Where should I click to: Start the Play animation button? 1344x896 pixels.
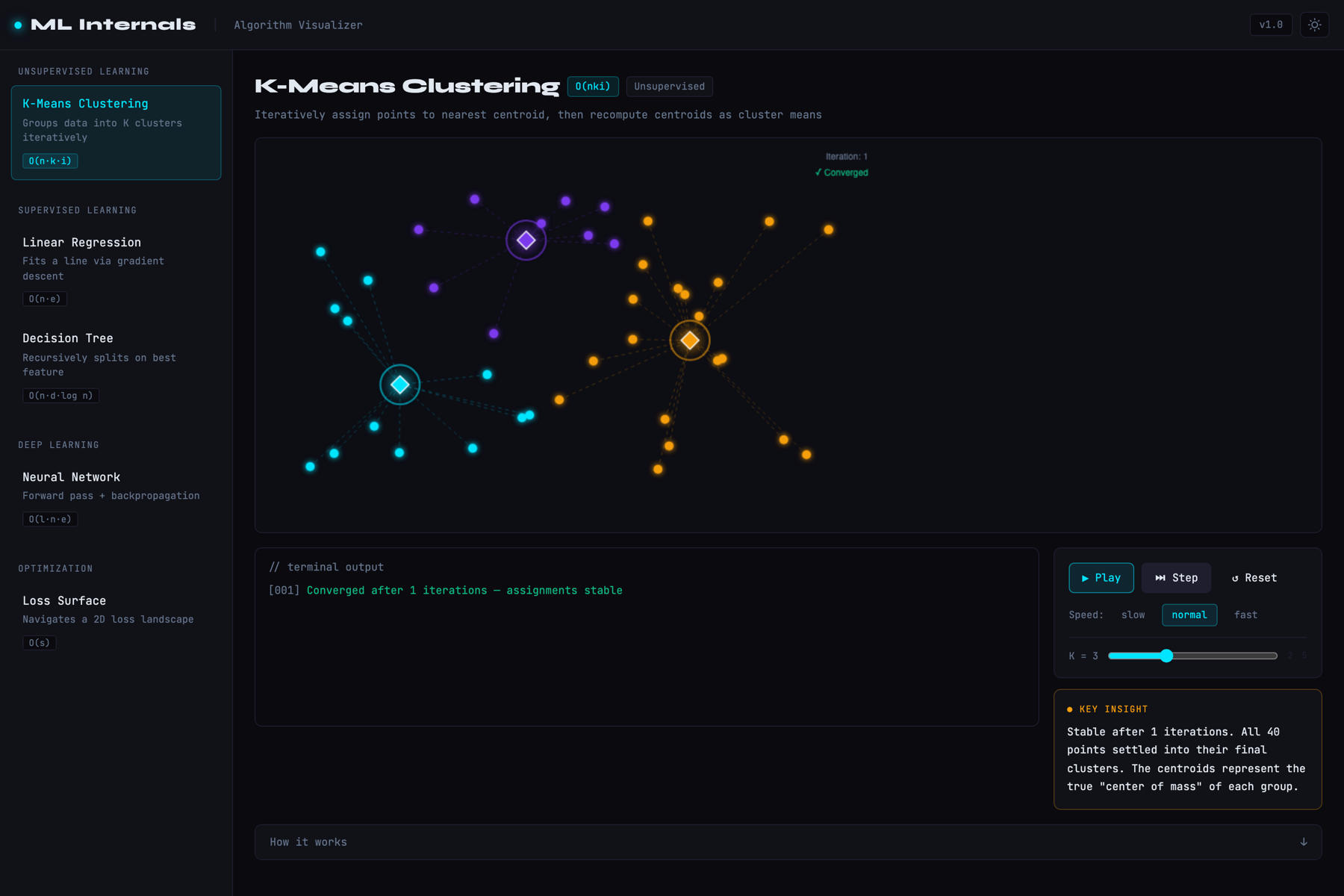coord(1101,578)
